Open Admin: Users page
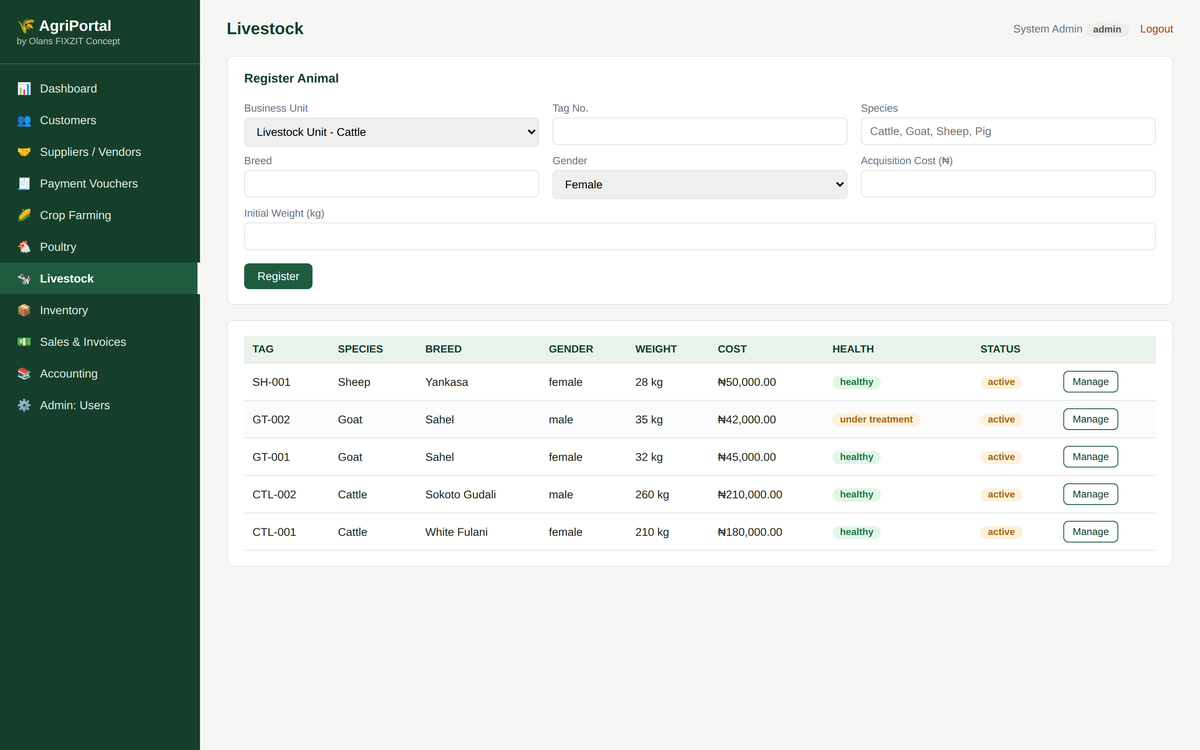The width and height of the screenshot is (1200, 750). tap(100, 405)
